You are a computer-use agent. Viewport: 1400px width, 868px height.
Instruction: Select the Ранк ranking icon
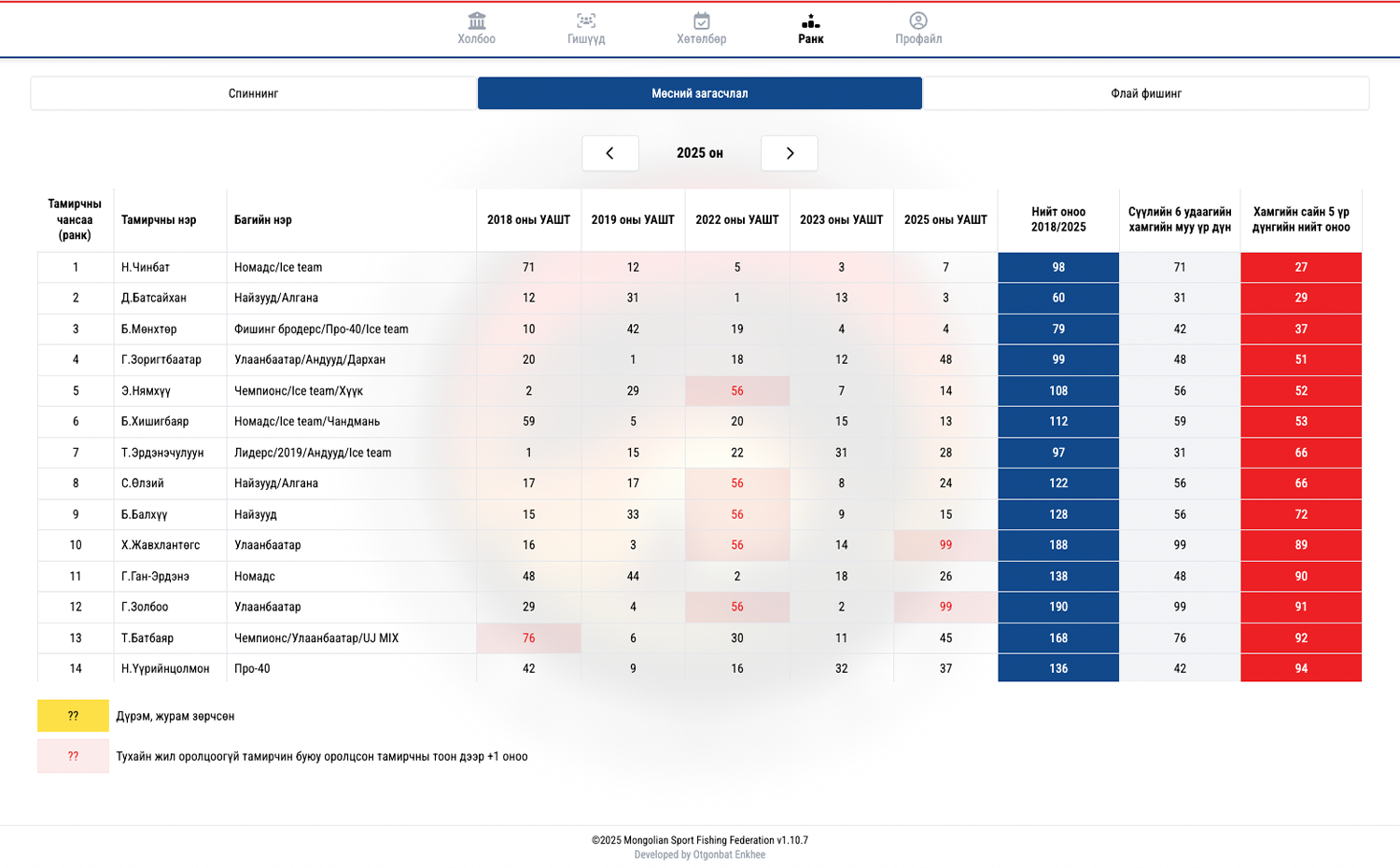pos(810,21)
